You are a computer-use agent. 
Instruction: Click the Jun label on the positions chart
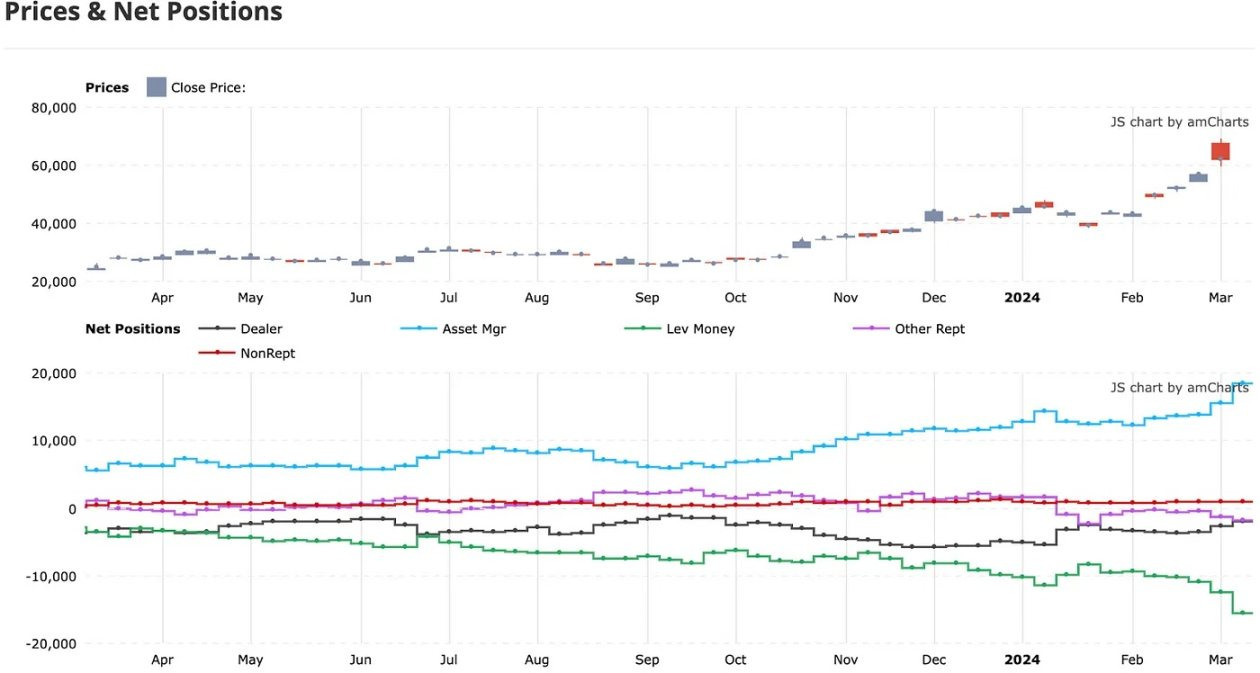pos(360,659)
